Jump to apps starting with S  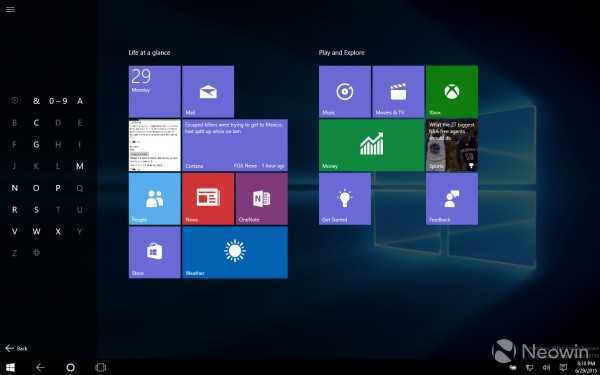(x=36, y=210)
